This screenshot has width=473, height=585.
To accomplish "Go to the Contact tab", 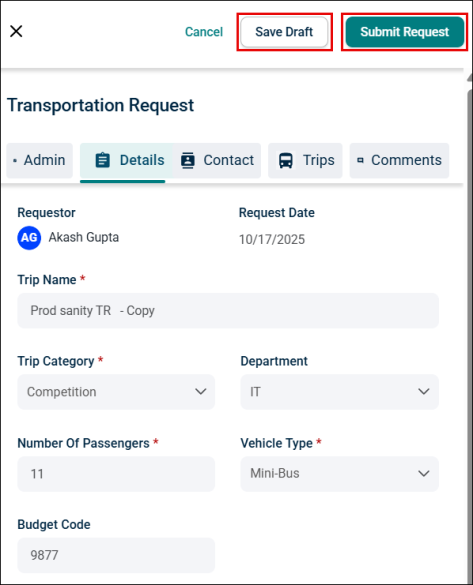I will coord(217,160).
